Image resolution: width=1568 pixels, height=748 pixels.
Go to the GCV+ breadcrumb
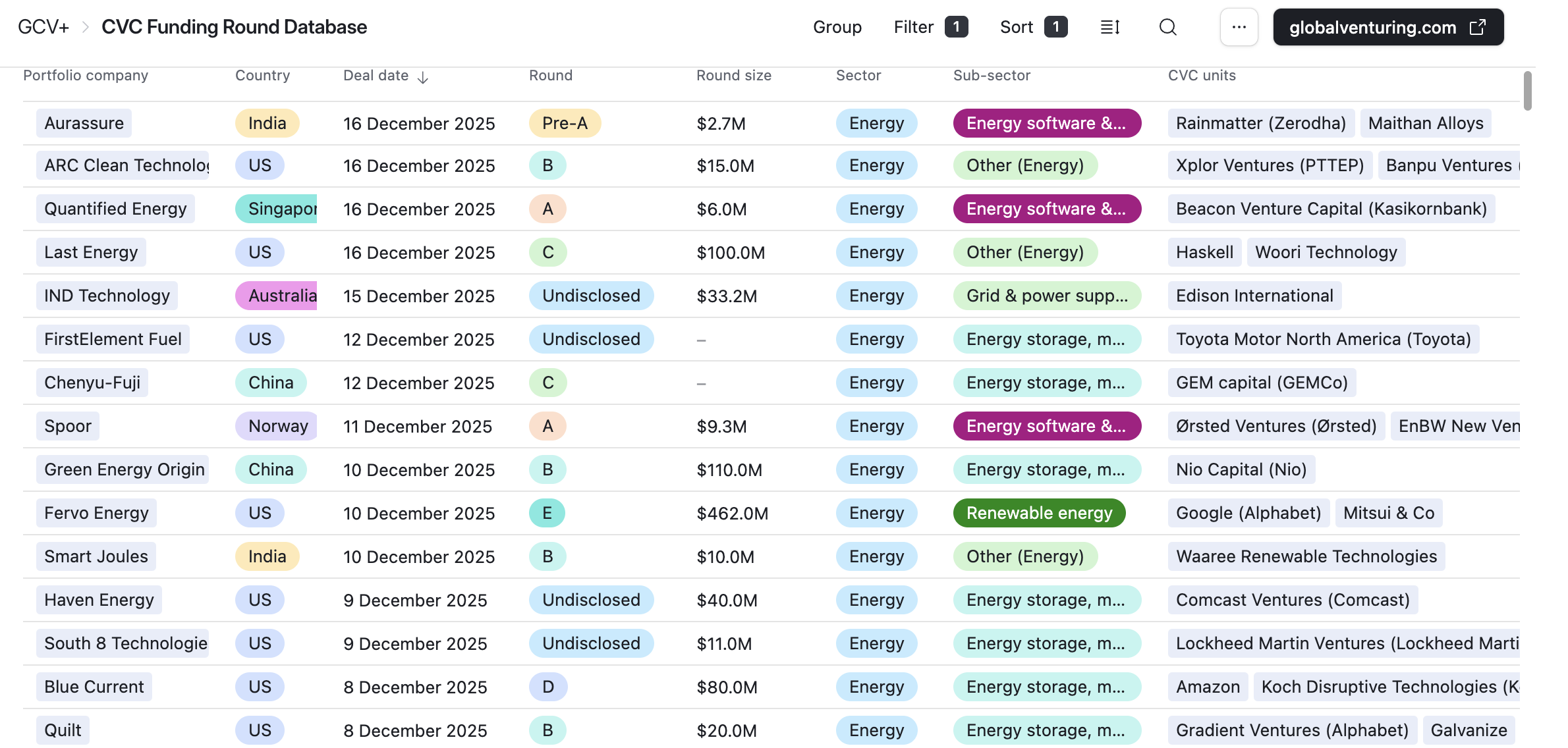[x=43, y=27]
